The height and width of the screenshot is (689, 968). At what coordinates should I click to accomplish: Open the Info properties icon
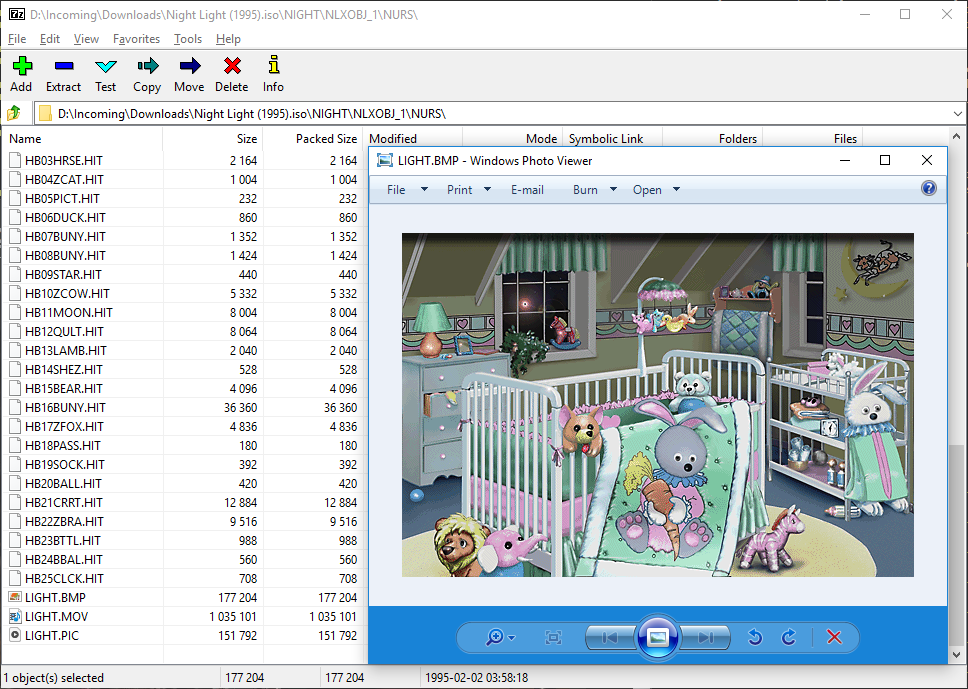[273, 65]
